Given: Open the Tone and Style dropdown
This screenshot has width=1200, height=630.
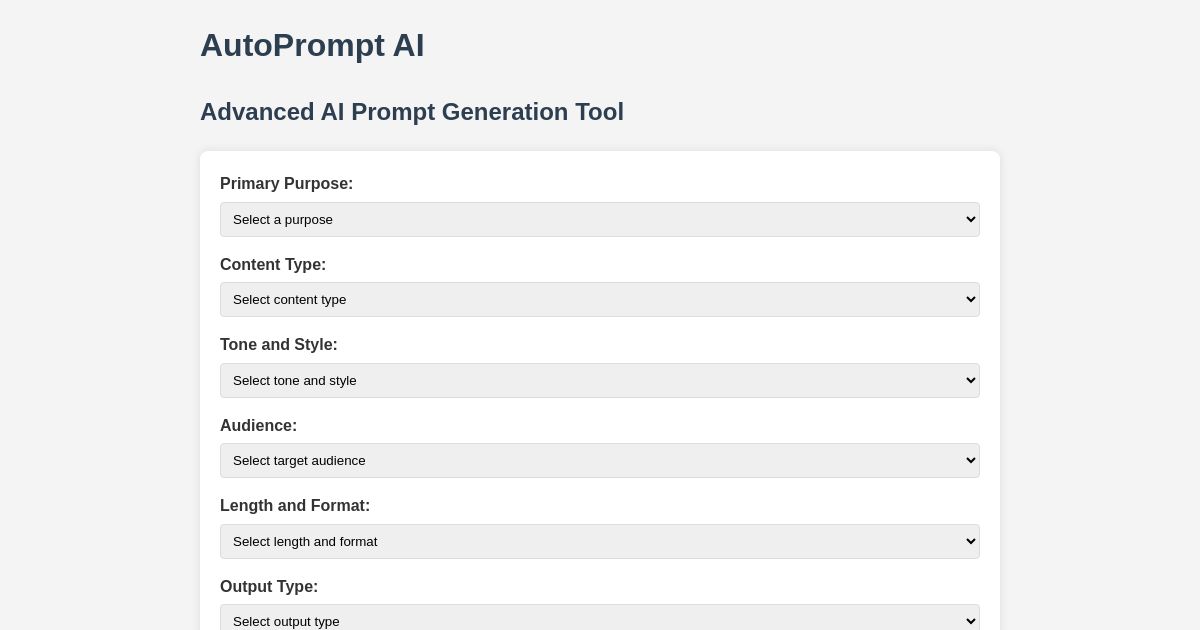Looking at the screenshot, I should [x=600, y=380].
